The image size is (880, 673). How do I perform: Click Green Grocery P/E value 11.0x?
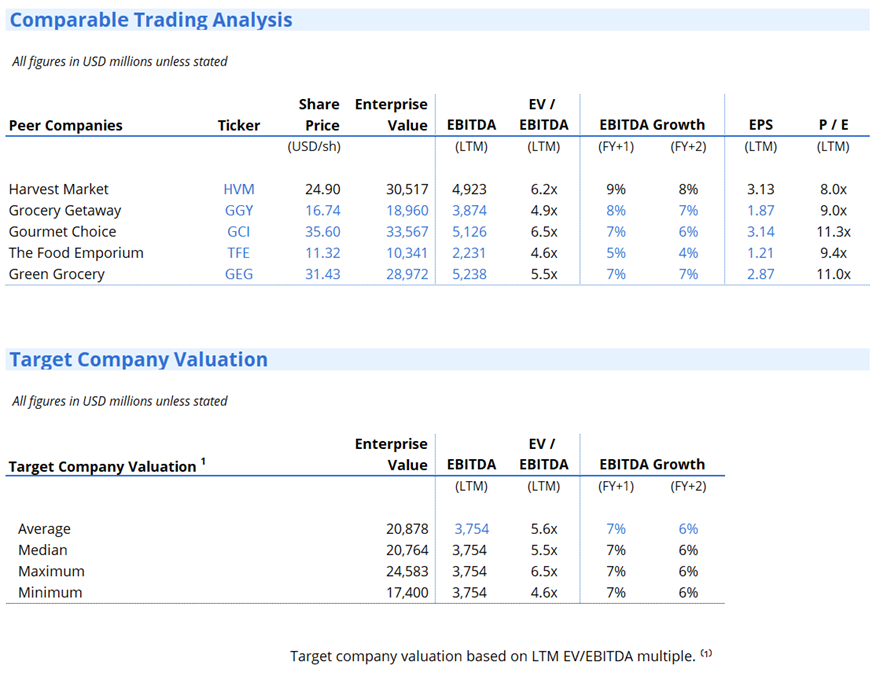click(833, 274)
